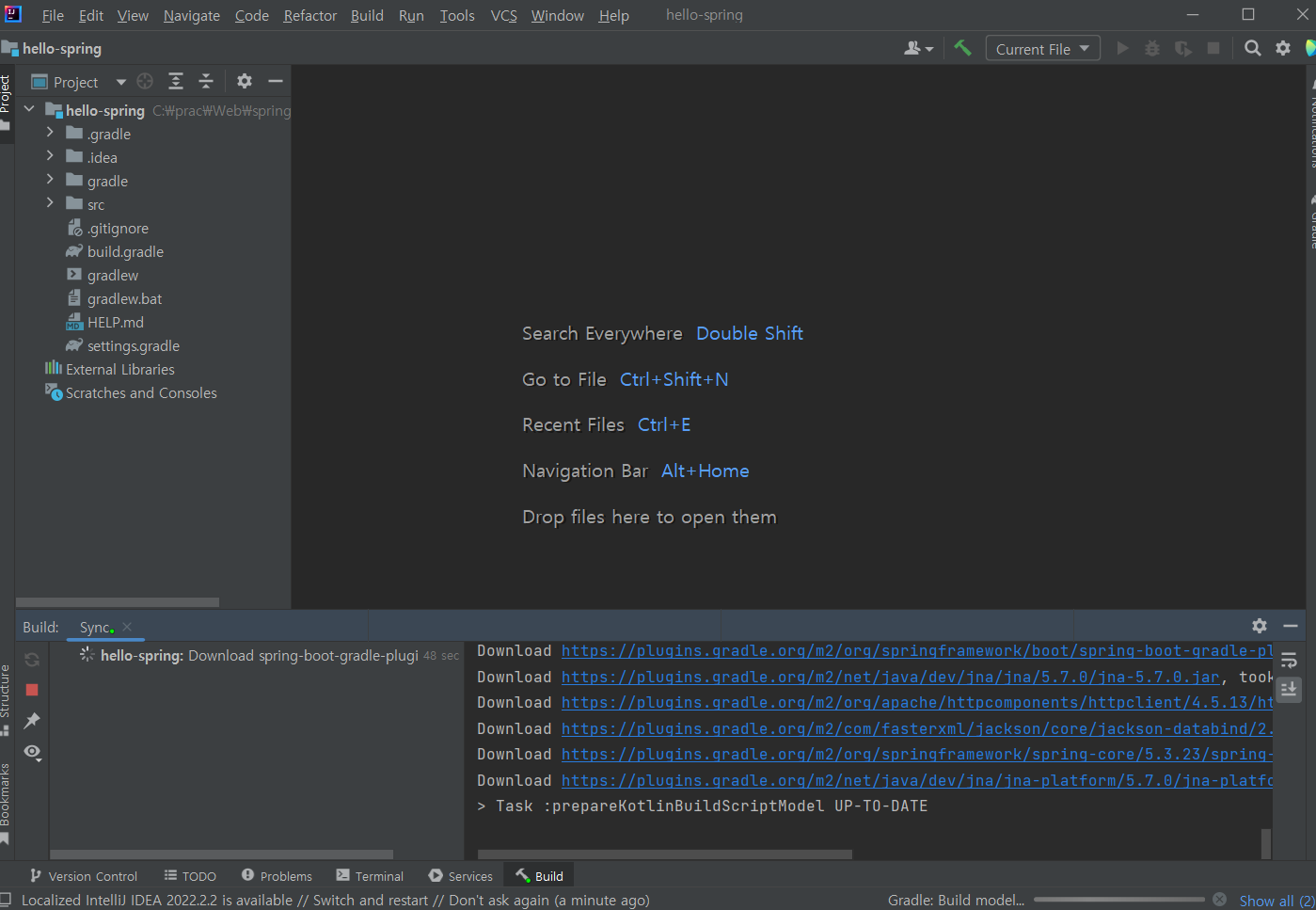This screenshot has height=910, width=1316.
Task: Open the jna-5.7.0.jar download link
Action: click(x=890, y=677)
